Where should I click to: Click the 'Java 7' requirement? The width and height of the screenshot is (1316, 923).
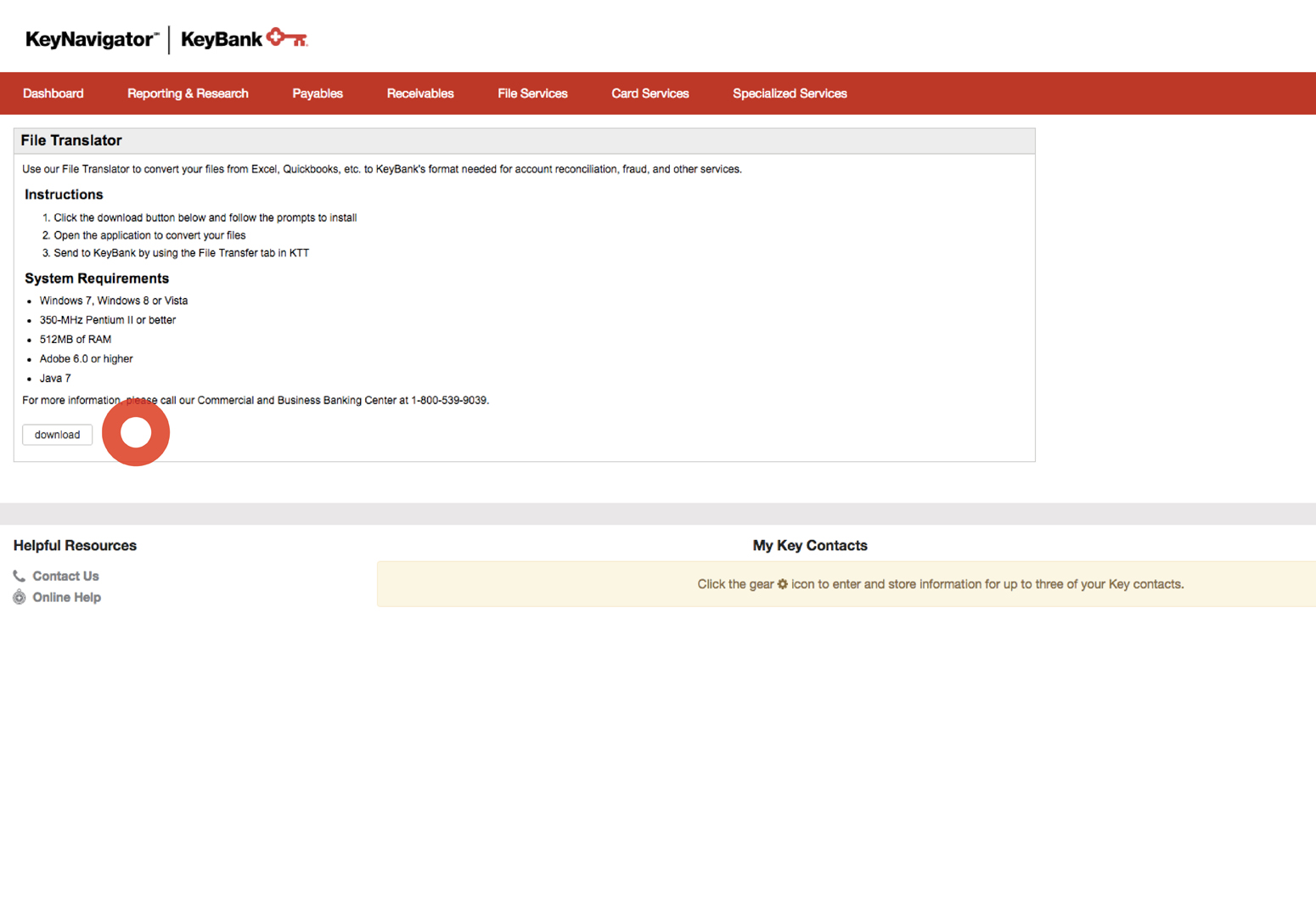point(55,378)
